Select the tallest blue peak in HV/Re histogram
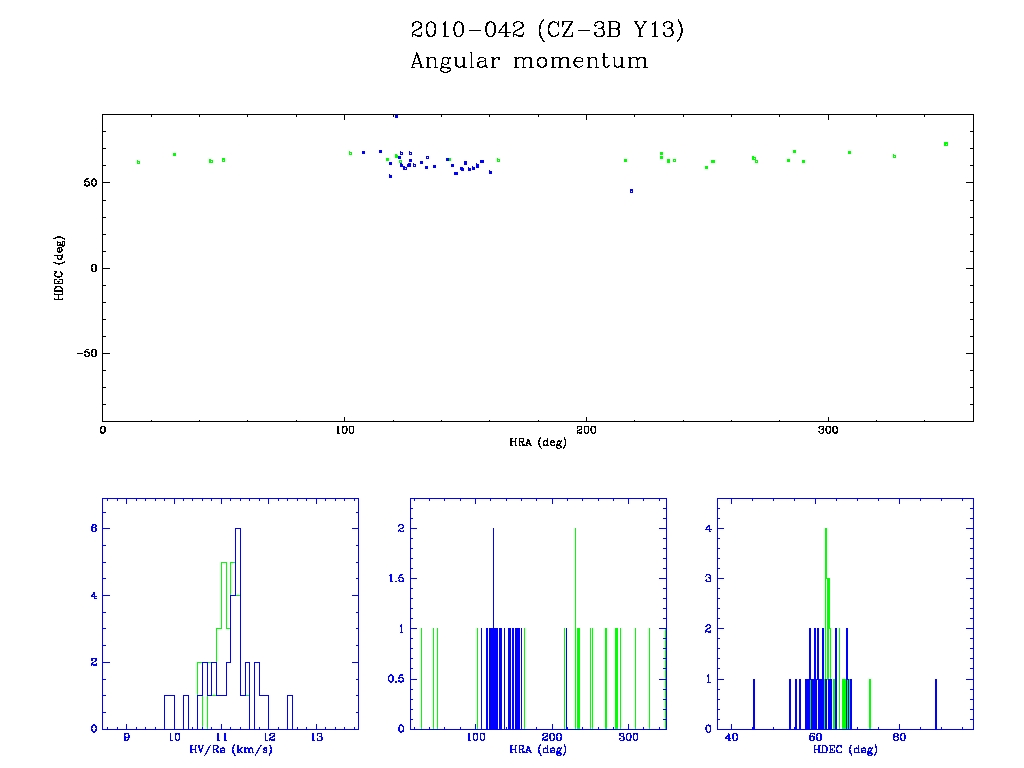 point(238,530)
